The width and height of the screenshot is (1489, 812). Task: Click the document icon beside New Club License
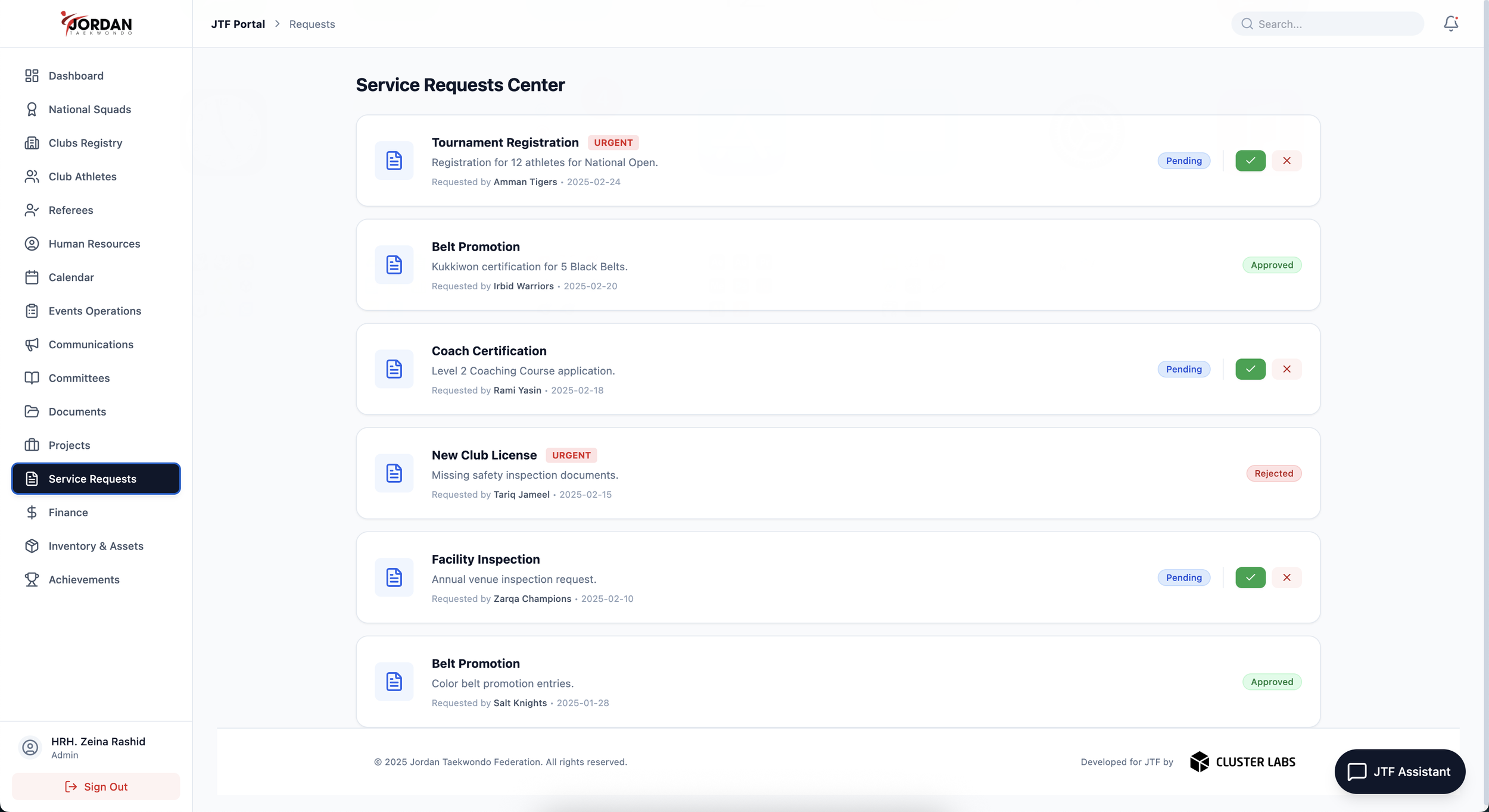click(394, 473)
